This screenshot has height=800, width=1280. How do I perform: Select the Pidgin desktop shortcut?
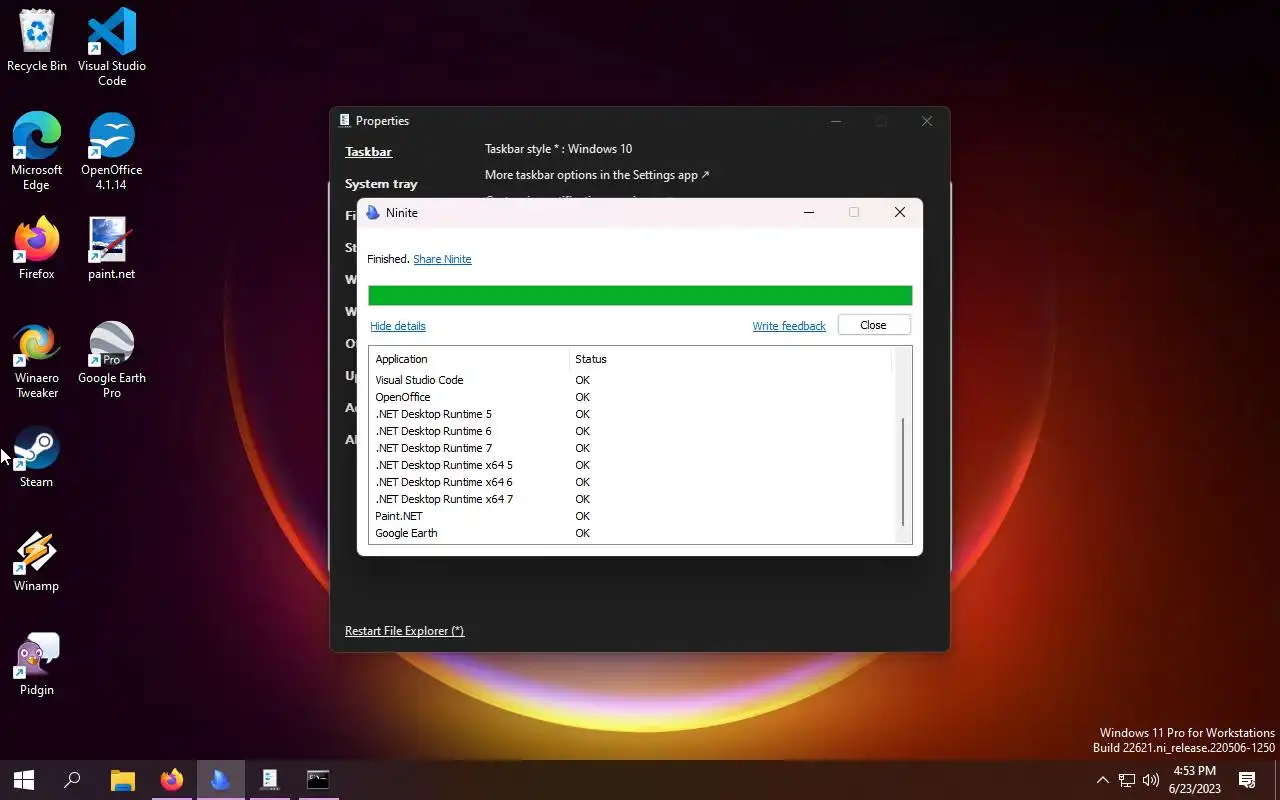pos(37,665)
